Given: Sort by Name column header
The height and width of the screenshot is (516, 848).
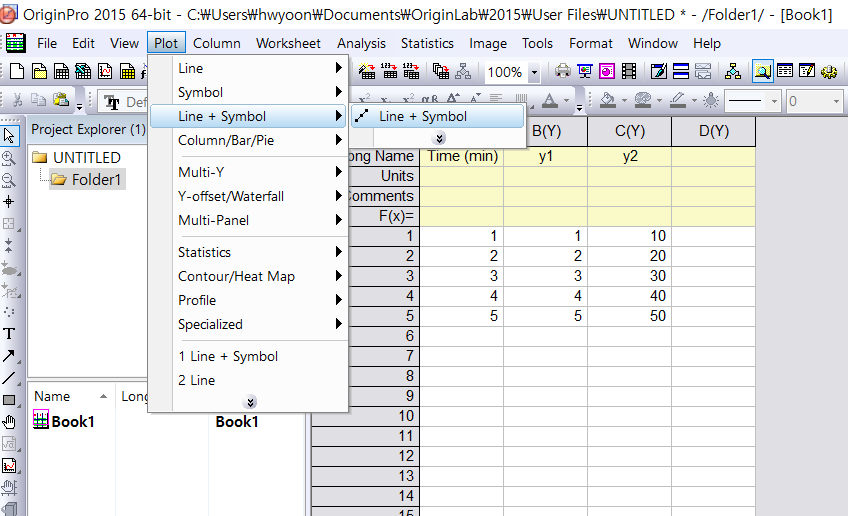Looking at the screenshot, I should [70, 396].
